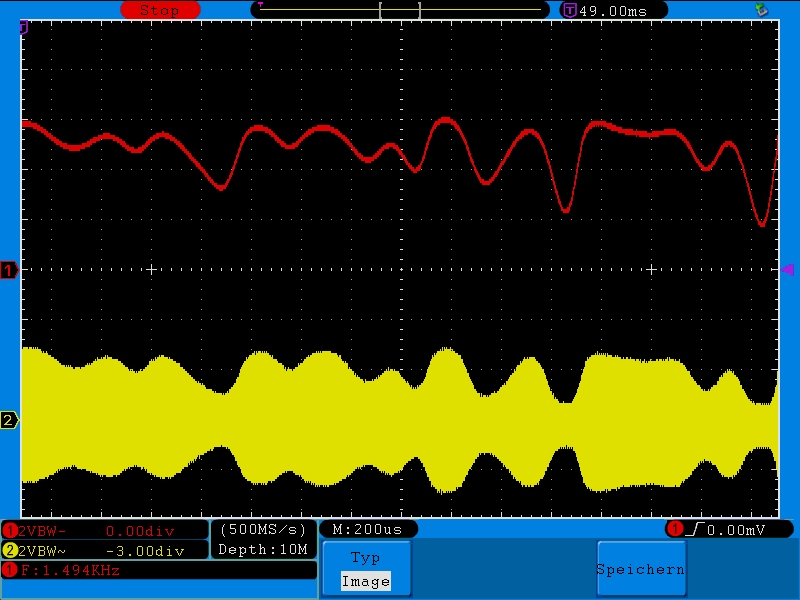Image resolution: width=800 pixels, height=600 pixels.
Task: Select the Image type value
Action: 365,581
